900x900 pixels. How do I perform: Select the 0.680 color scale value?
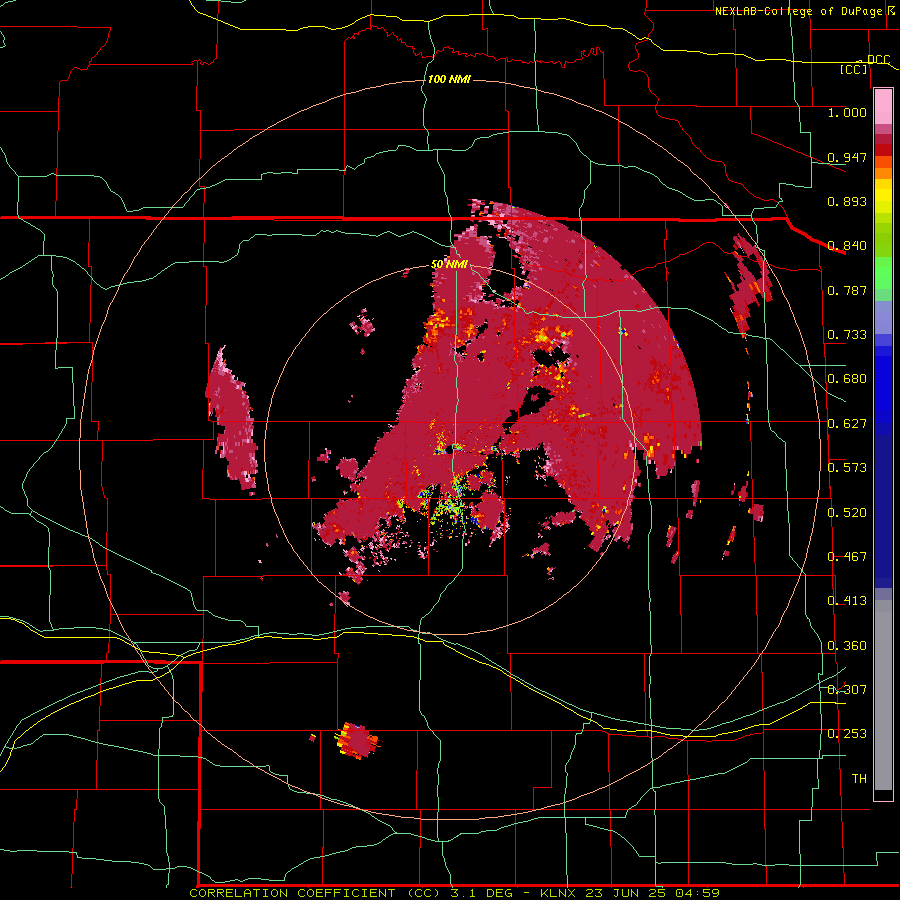tap(847, 379)
